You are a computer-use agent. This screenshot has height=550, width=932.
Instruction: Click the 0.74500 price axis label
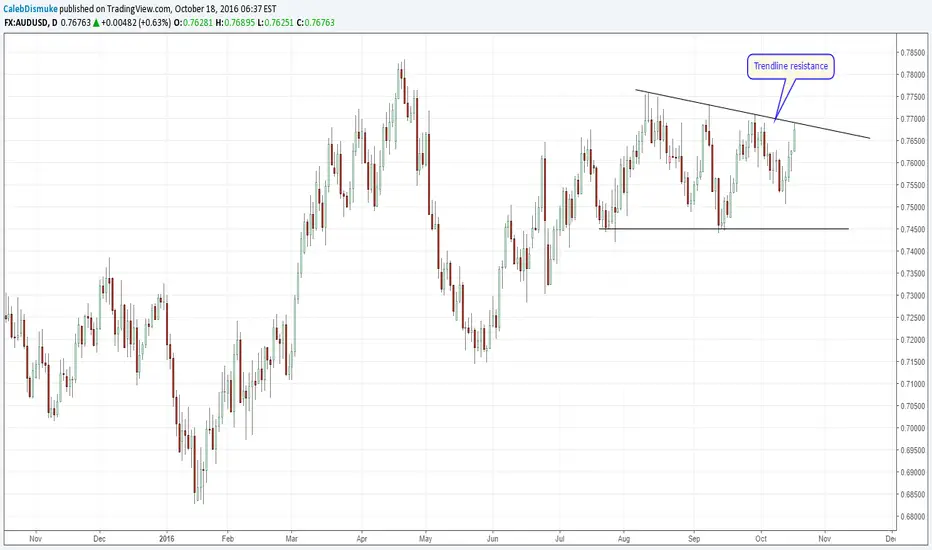pos(912,229)
